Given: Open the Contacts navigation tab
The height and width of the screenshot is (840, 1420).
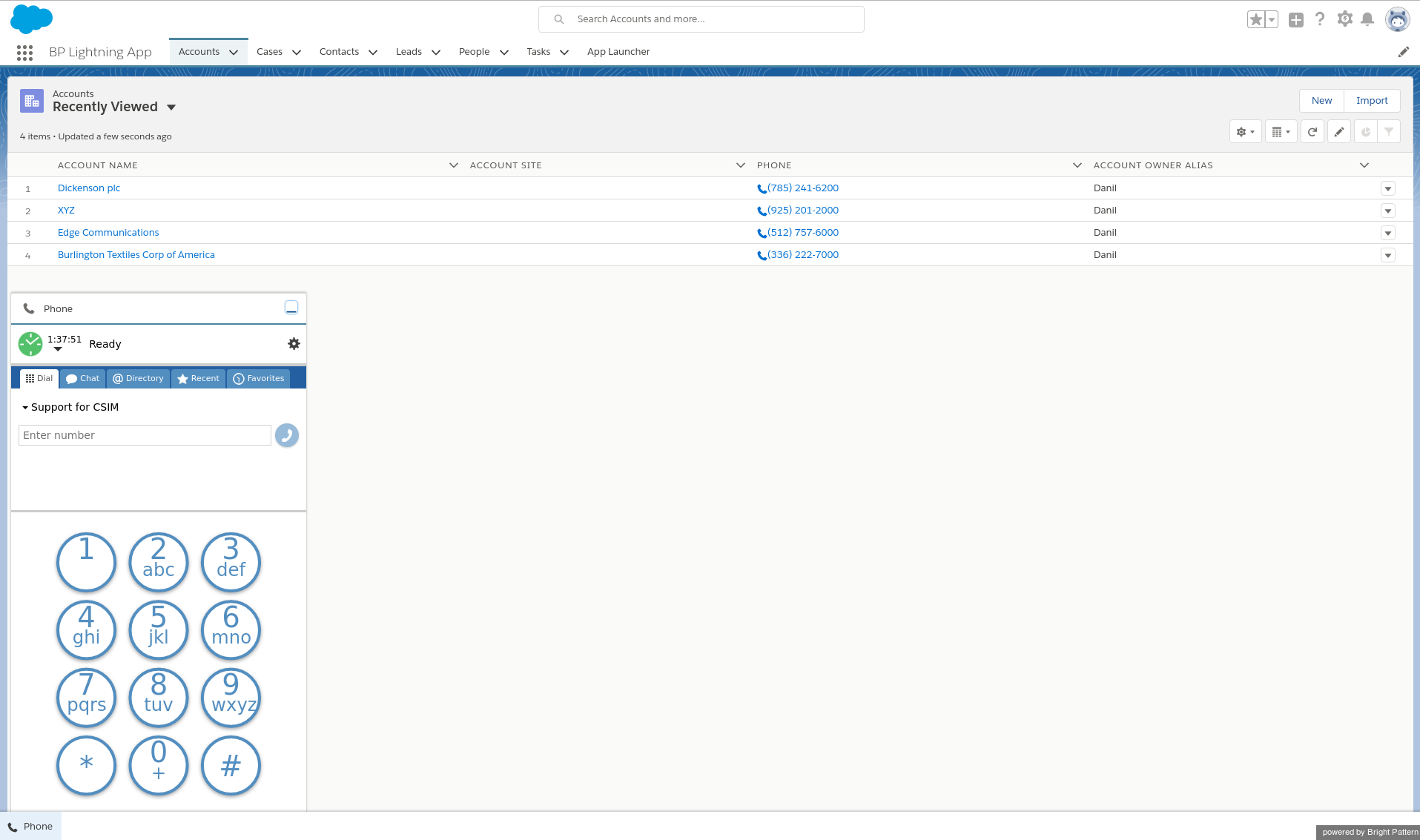Looking at the screenshot, I should [x=339, y=52].
